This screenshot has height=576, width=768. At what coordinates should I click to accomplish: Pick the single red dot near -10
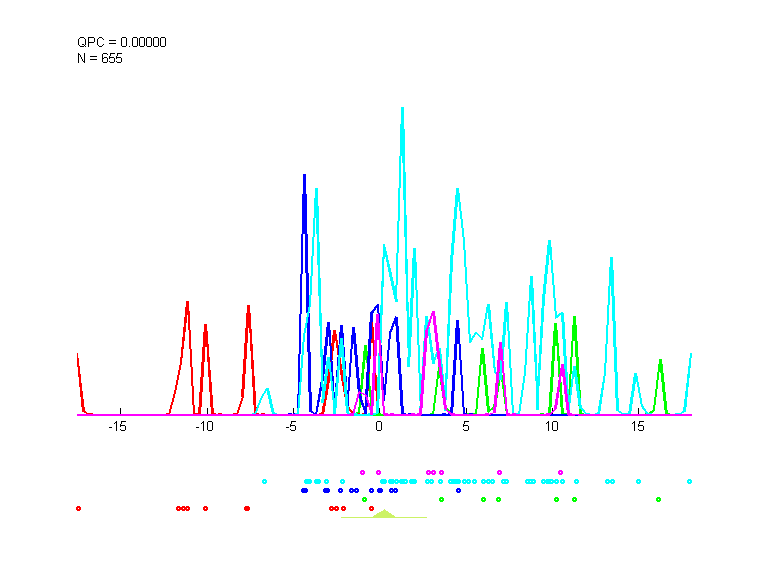[x=205, y=508]
